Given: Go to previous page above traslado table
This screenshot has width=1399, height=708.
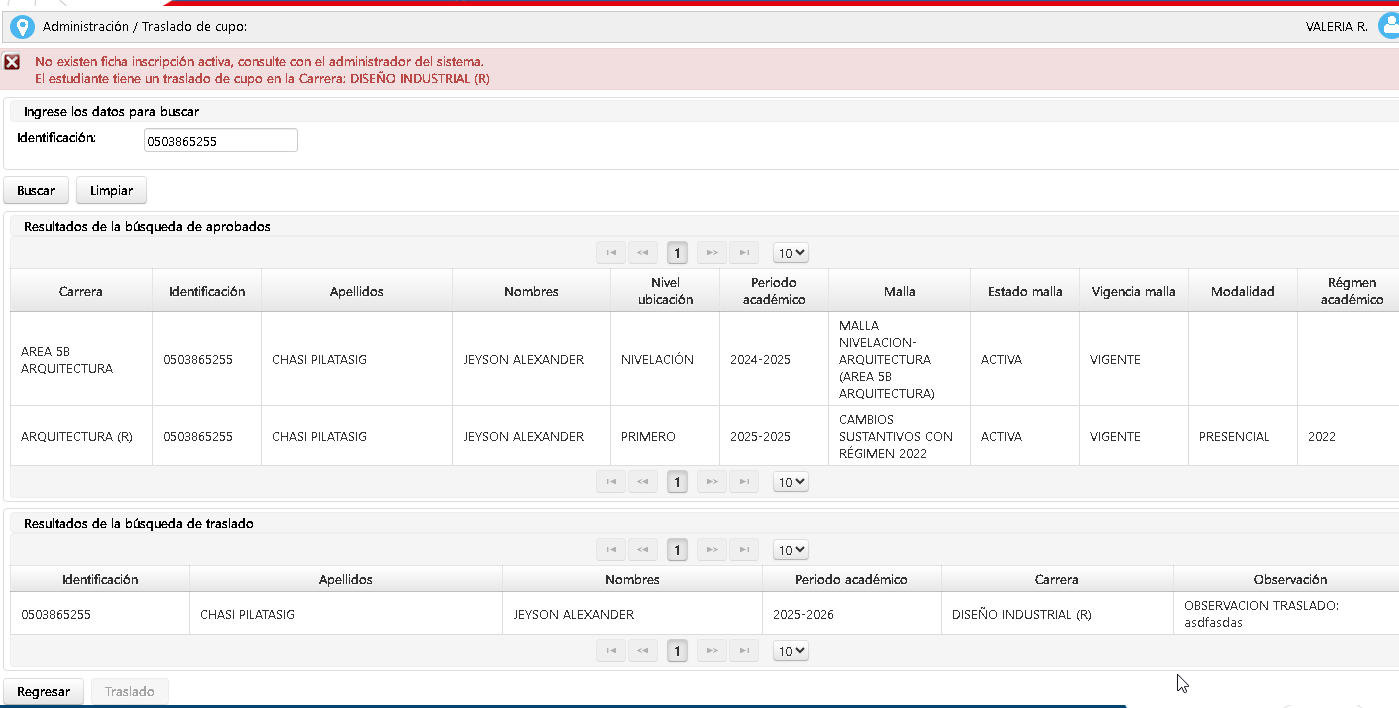Looking at the screenshot, I should pos(643,550).
